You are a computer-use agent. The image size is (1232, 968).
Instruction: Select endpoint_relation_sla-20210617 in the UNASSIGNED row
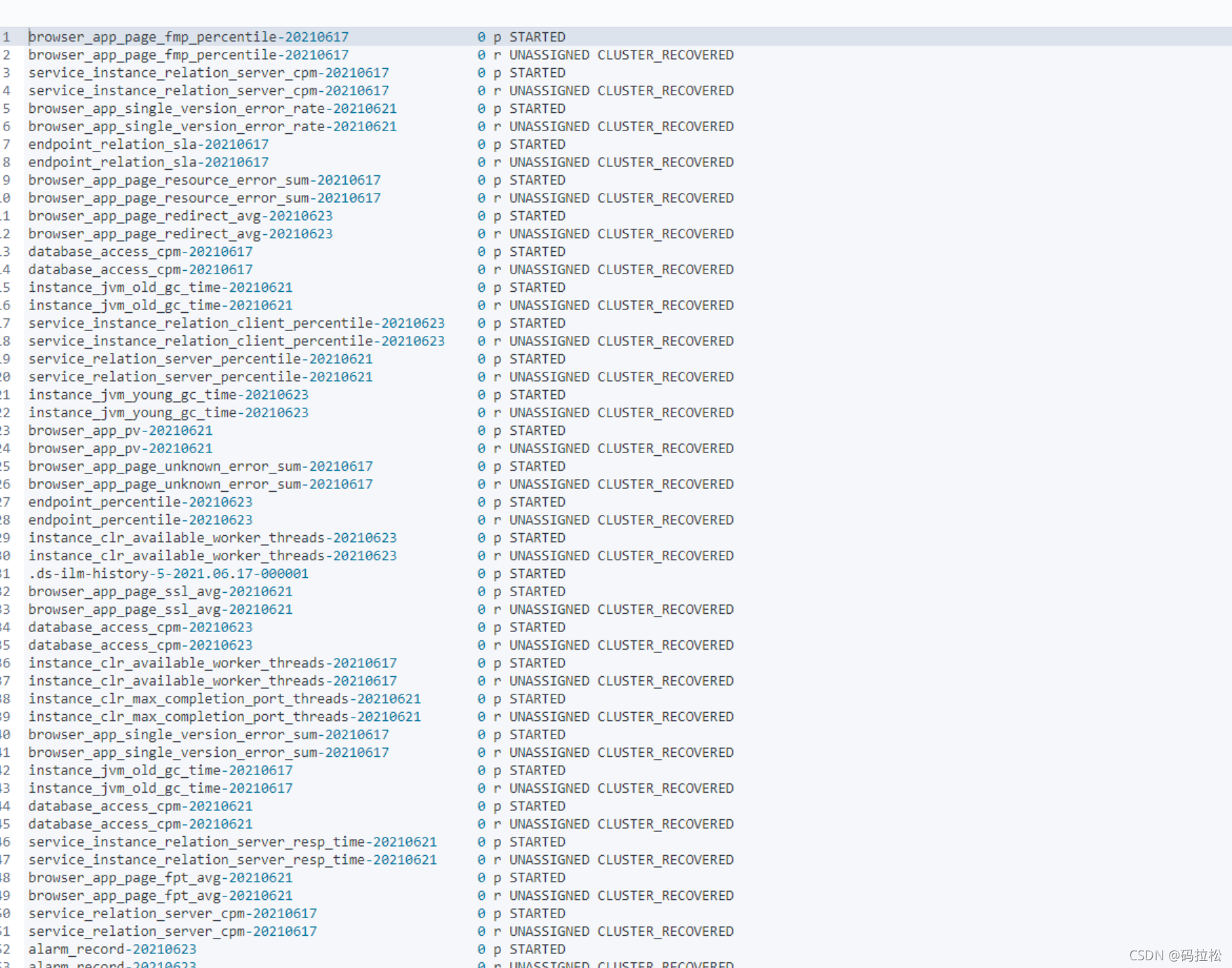(148, 162)
